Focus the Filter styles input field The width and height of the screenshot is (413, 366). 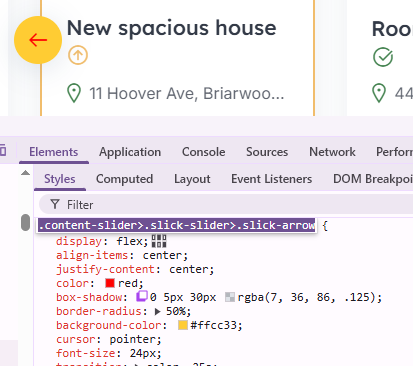[x=226, y=204]
